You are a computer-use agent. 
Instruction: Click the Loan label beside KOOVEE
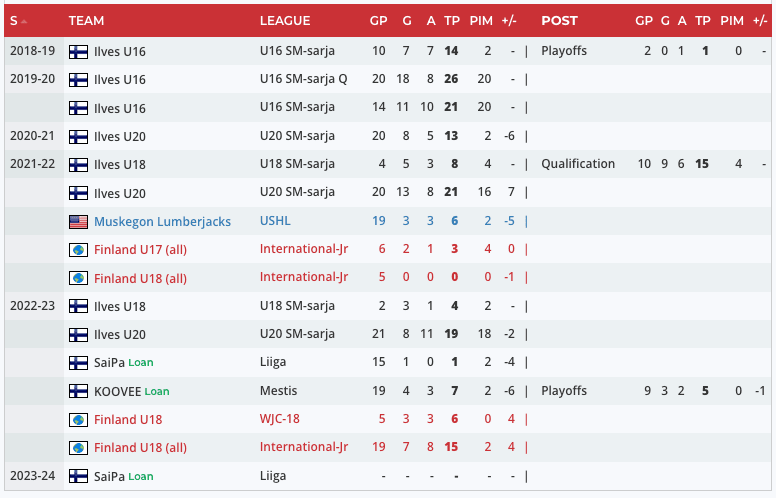click(157, 392)
